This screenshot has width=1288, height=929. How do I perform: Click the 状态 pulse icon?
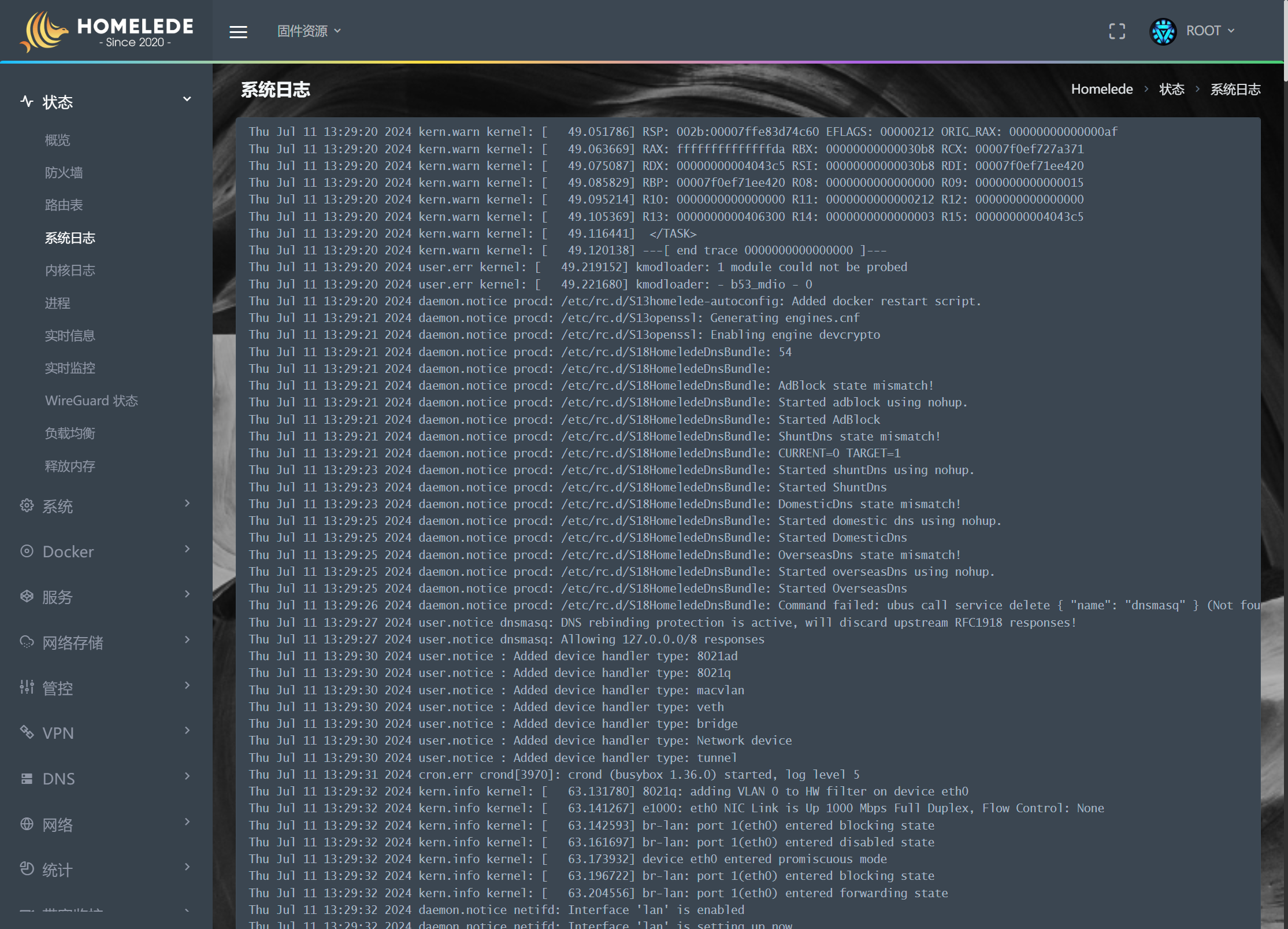[27, 101]
